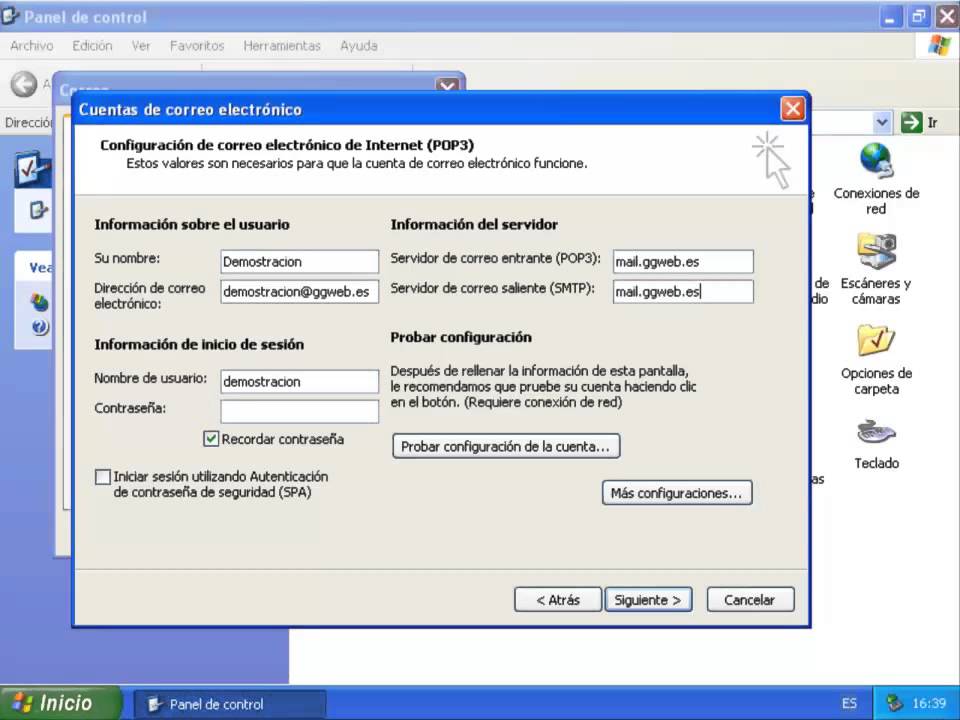Click the Back navigation arrow icon
Image resolution: width=960 pixels, height=720 pixels.
(23, 84)
